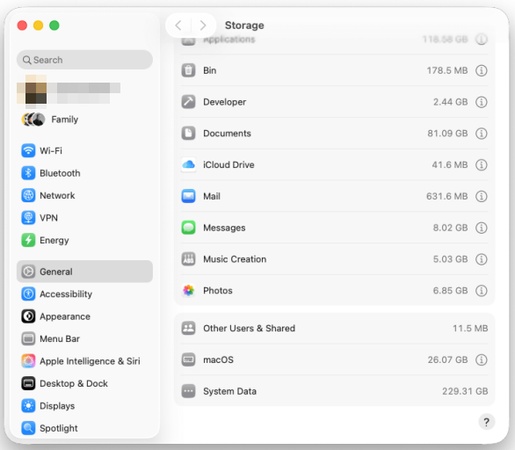The image size is (515, 450).
Task: Go forward with the right chevron
Action: pos(203,25)
